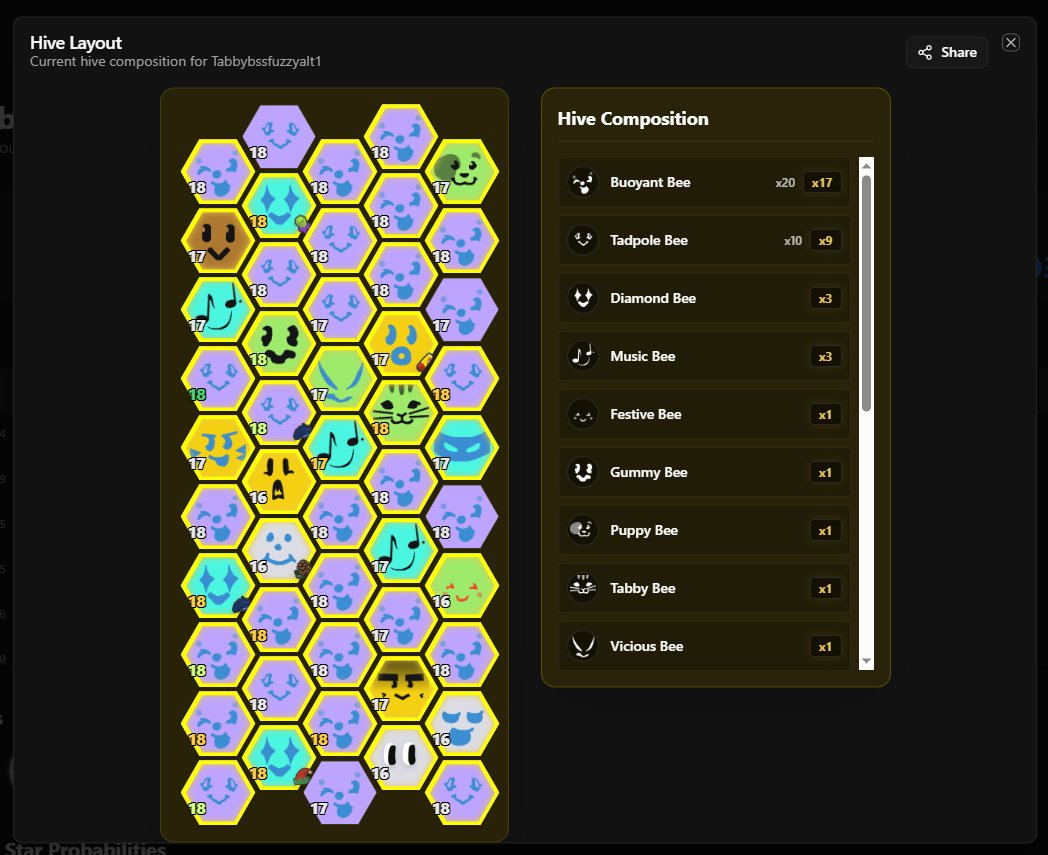This screenshot has width=1048, height=855.
Task: Click the "Puppy Bee" row label
Action: pos(644,530)
